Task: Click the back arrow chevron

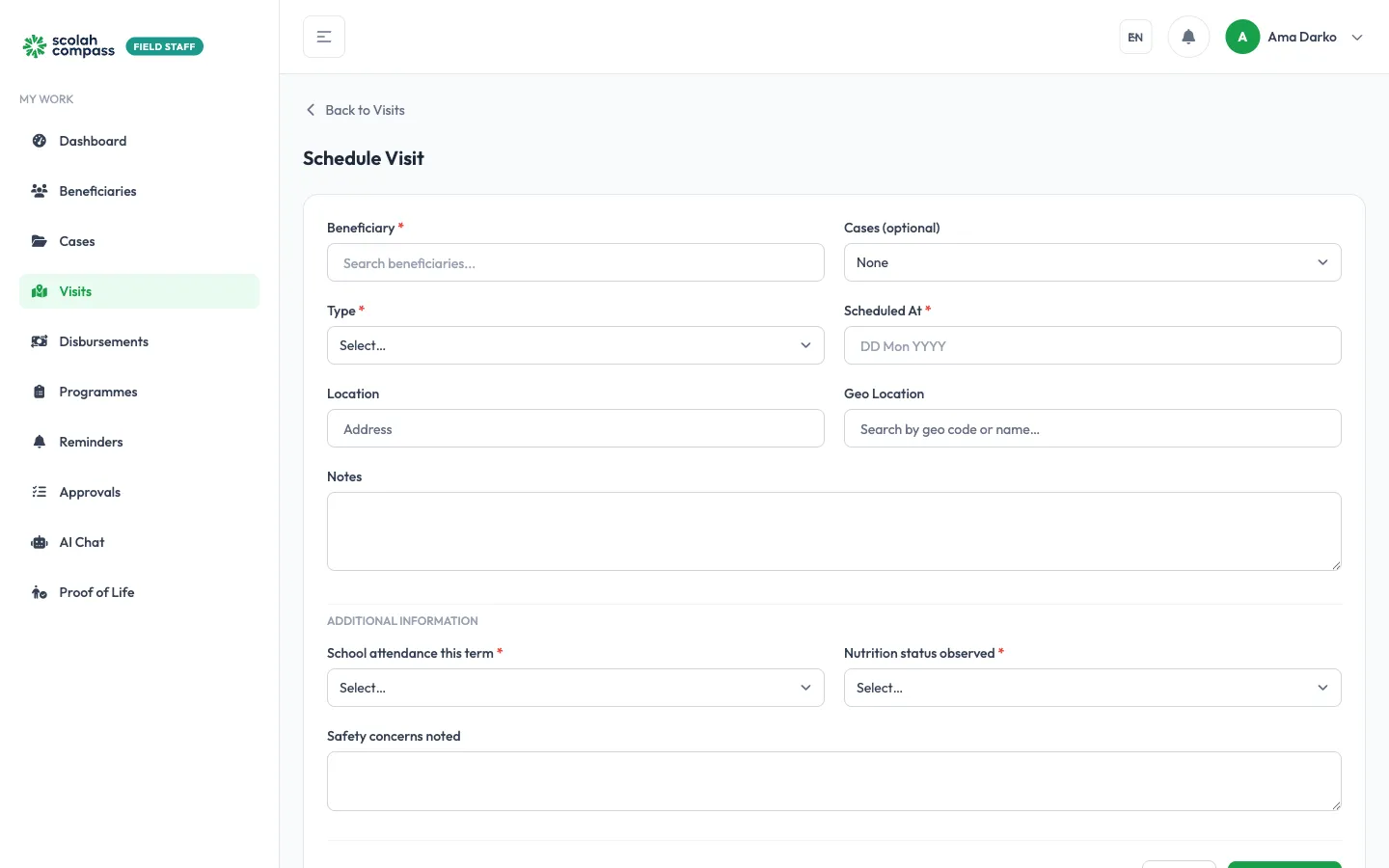Action: (x=311, y=110)
